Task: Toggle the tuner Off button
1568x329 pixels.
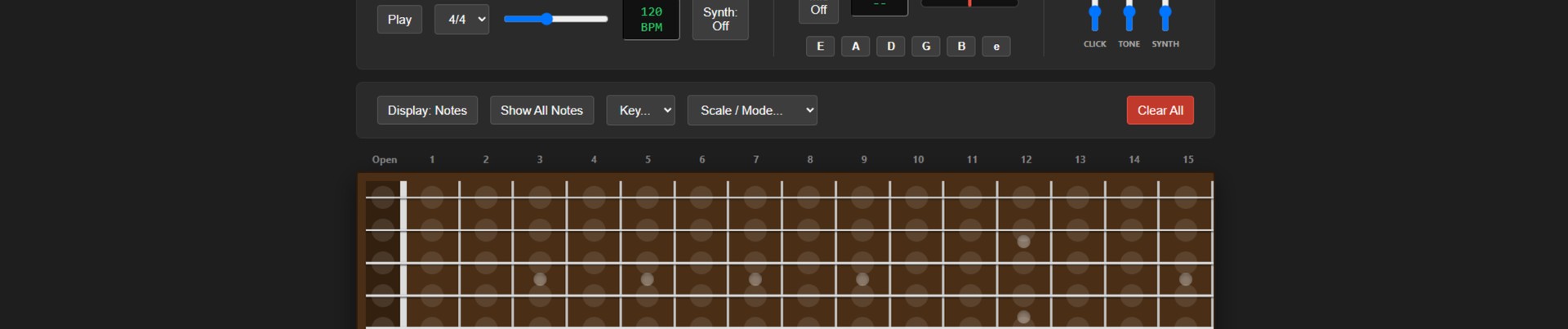Action: pos(818,11)
